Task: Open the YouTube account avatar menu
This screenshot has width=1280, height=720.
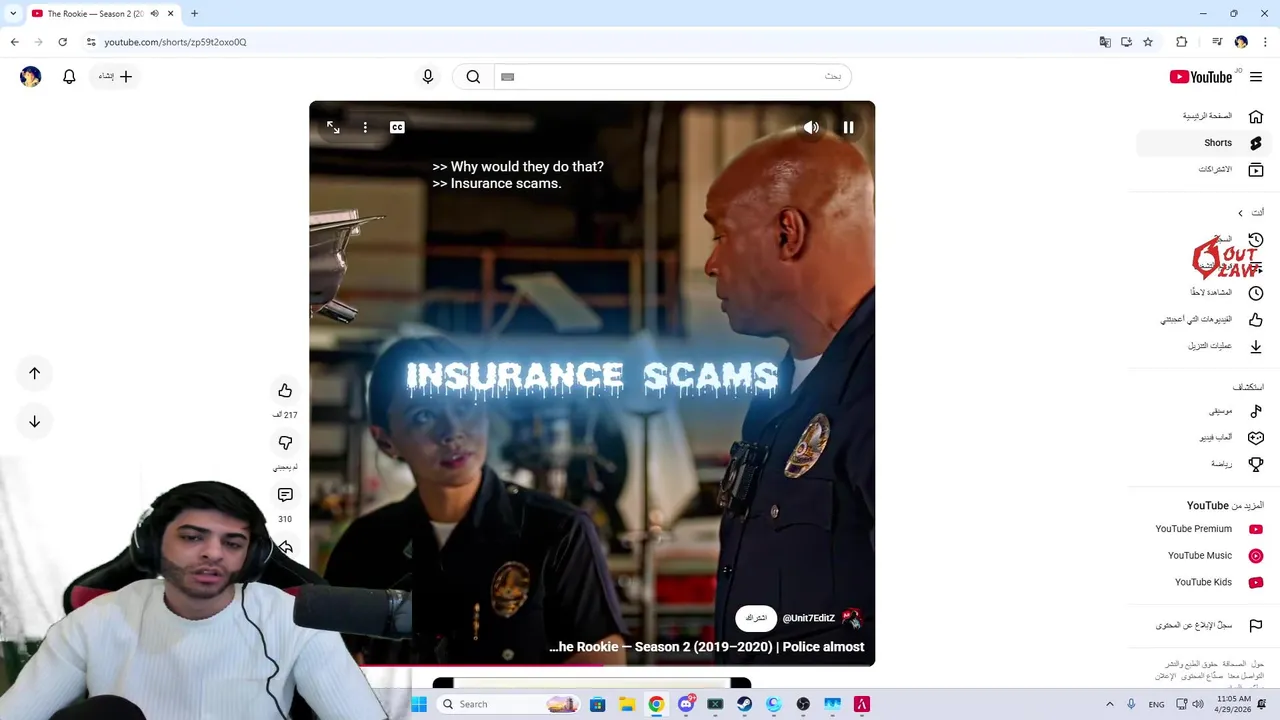Action: tap(31, 76)
